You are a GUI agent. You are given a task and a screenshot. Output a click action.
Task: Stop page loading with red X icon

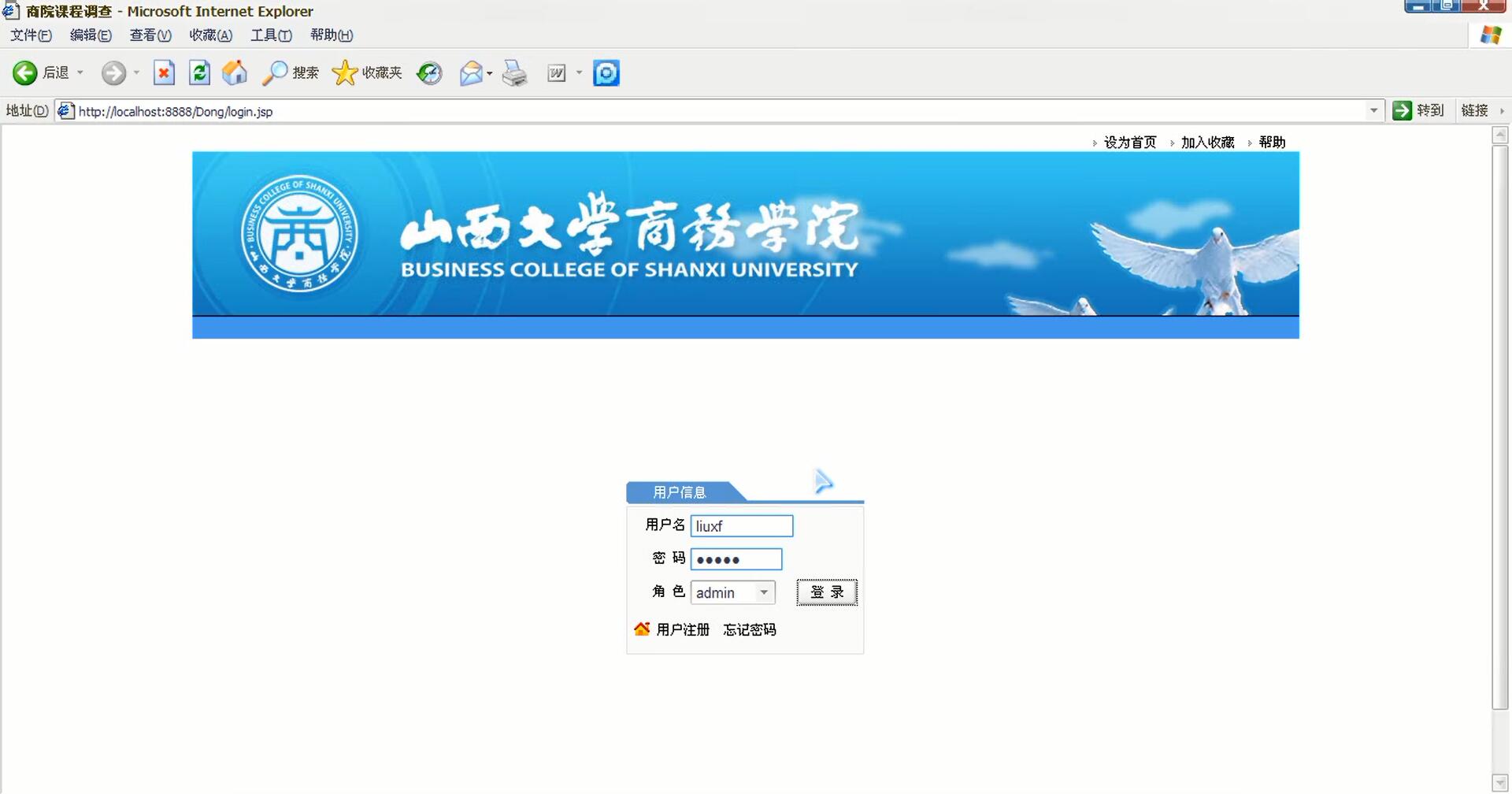[164, 73]
